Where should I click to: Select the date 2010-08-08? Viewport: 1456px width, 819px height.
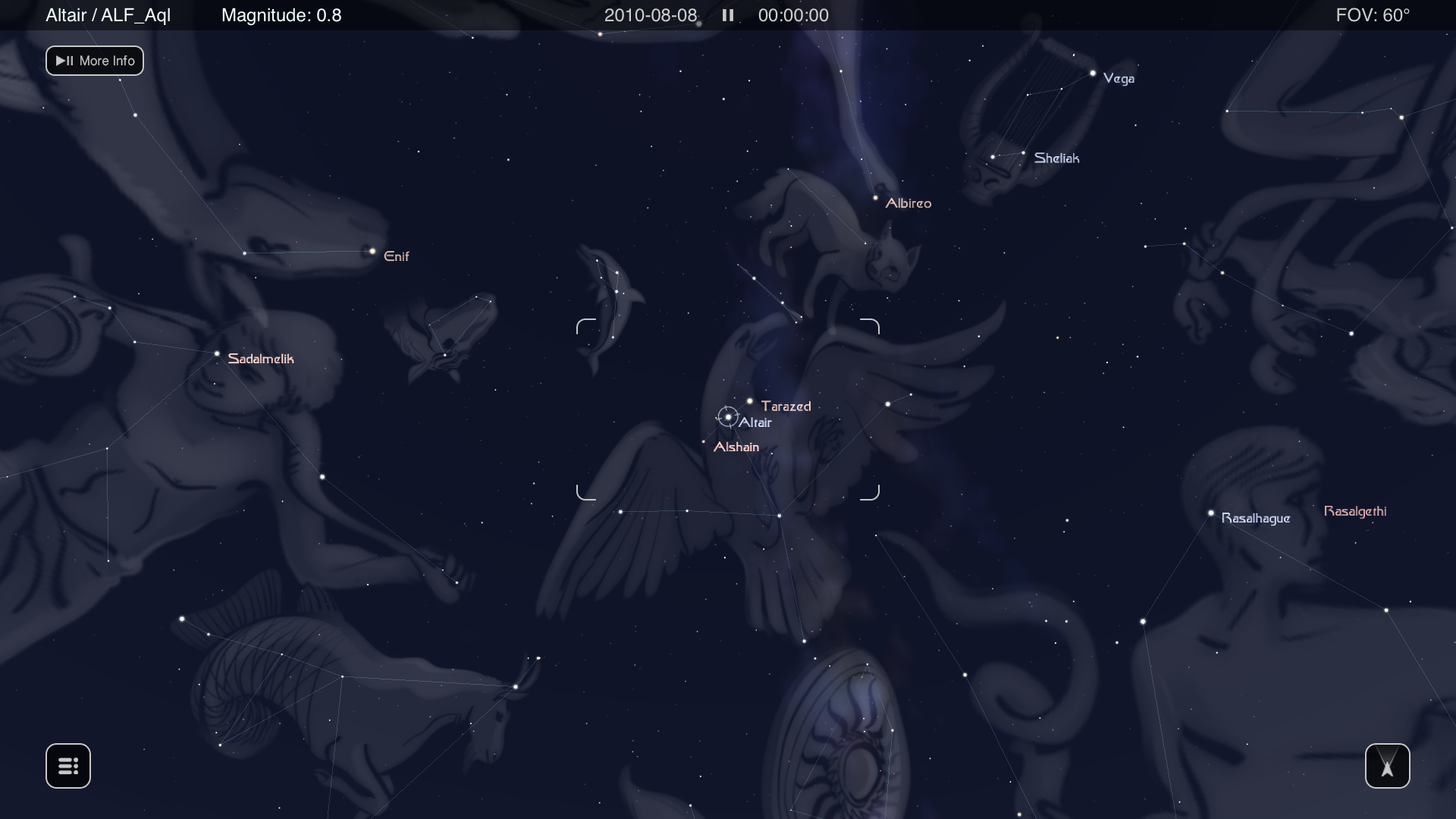(651, 15)
